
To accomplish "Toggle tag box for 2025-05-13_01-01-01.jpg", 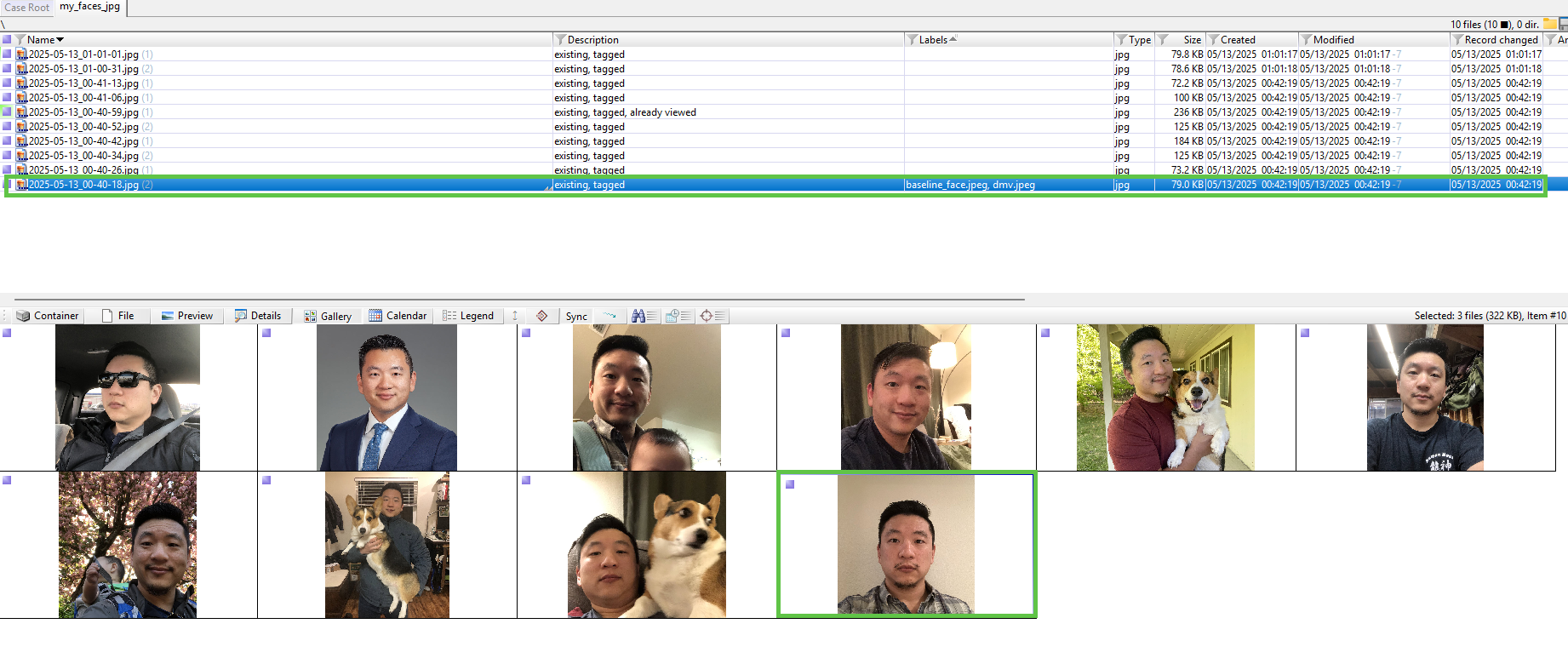I will [x=7, y=54].
